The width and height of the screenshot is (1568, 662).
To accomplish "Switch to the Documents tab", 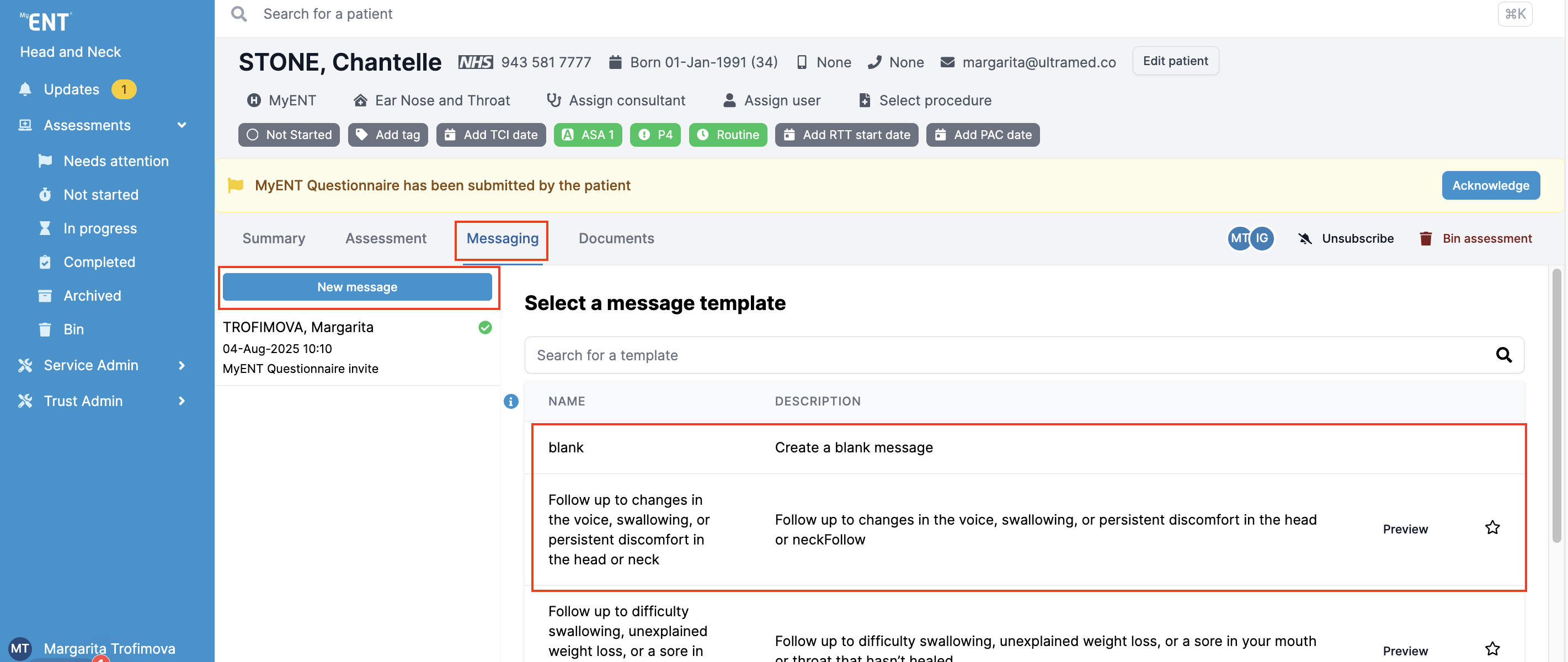I will (x=616, y=238).
